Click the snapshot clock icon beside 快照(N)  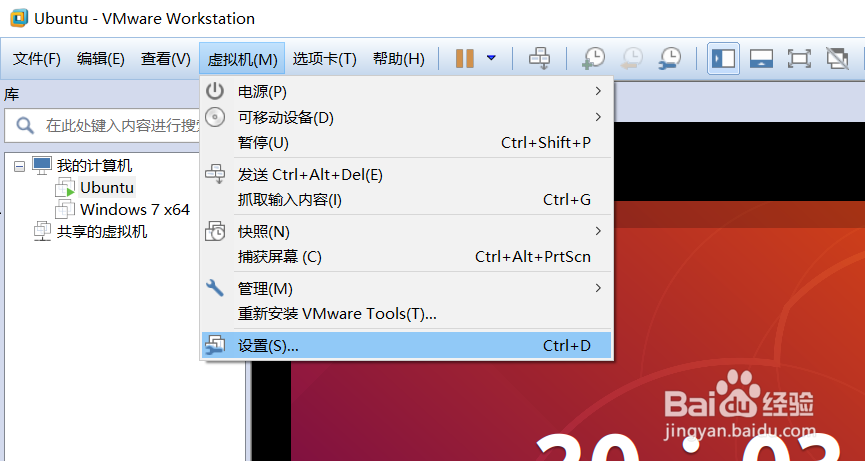pos(215,231)
